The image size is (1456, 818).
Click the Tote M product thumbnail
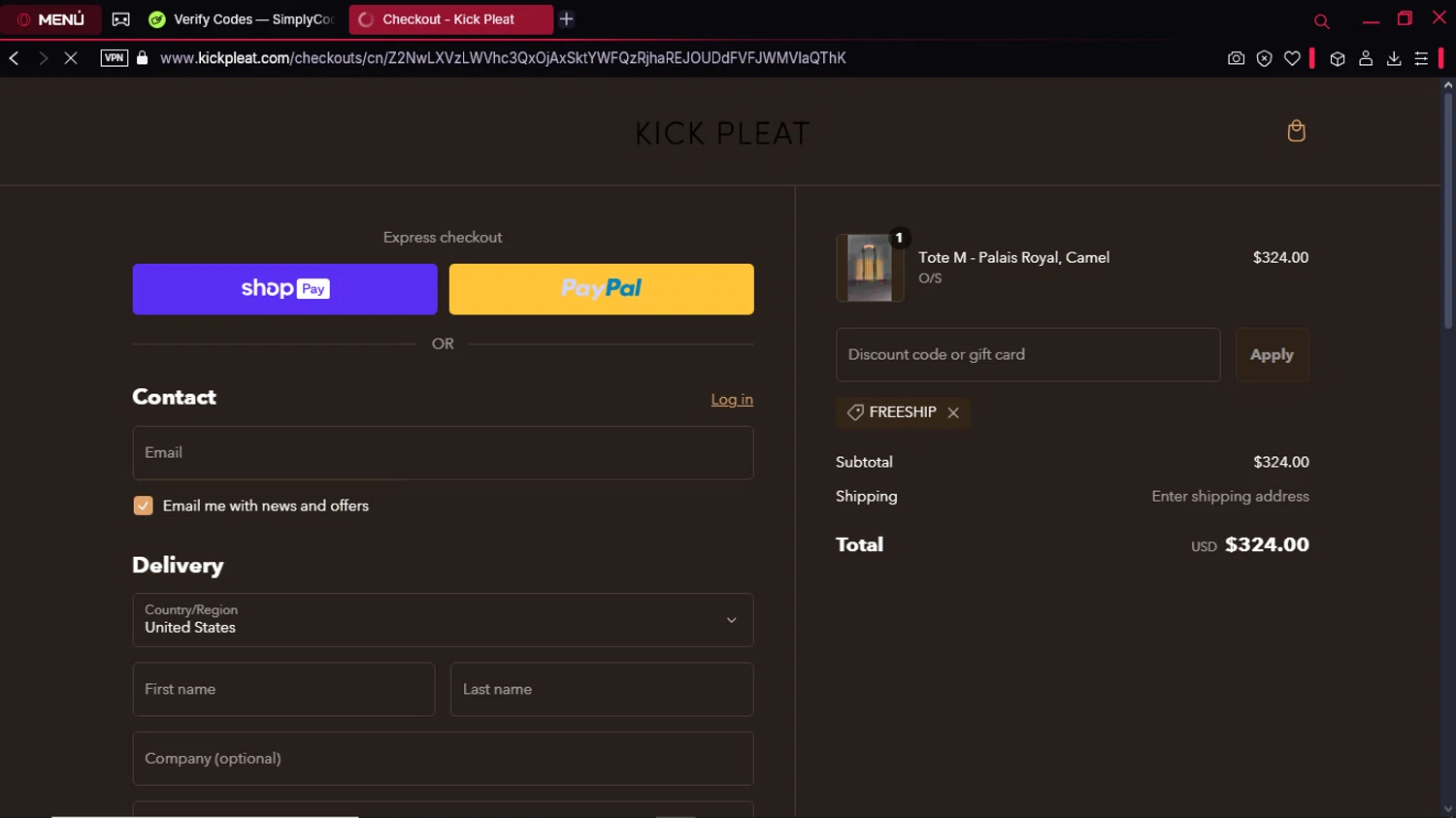(x=870, y=268)
